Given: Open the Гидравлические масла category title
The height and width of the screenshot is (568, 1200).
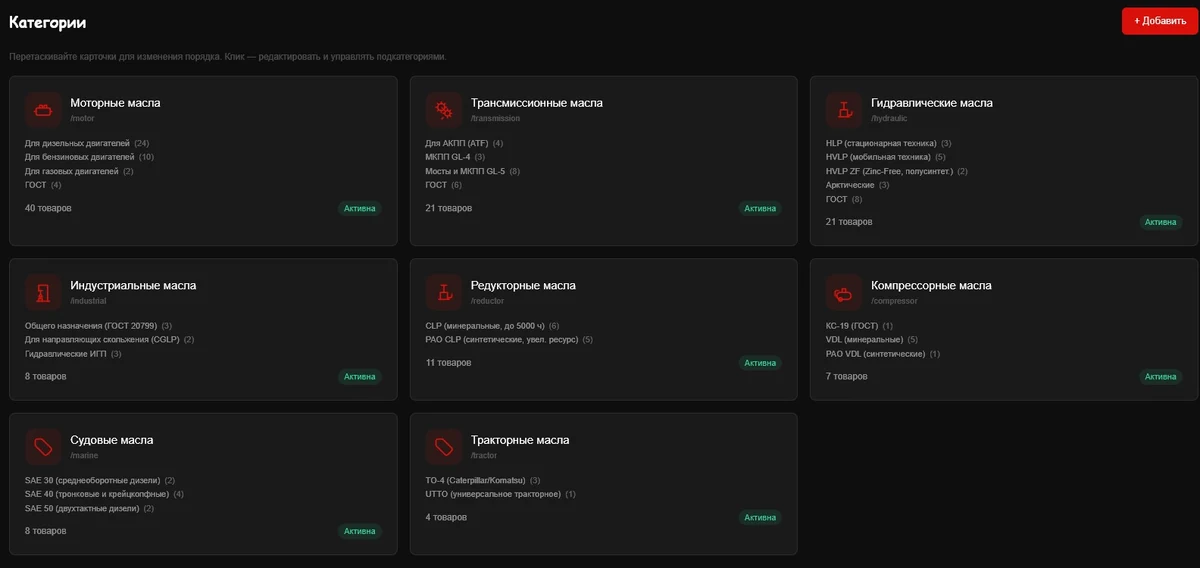Looking at the screenshot, I should (932, 103).
